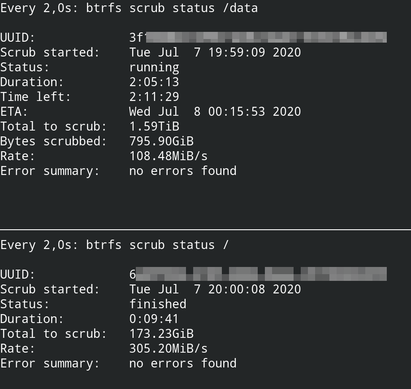Click the divider between the two terminal panes
The width and height of the screenshot is (411, 389).
click(205, 229)
